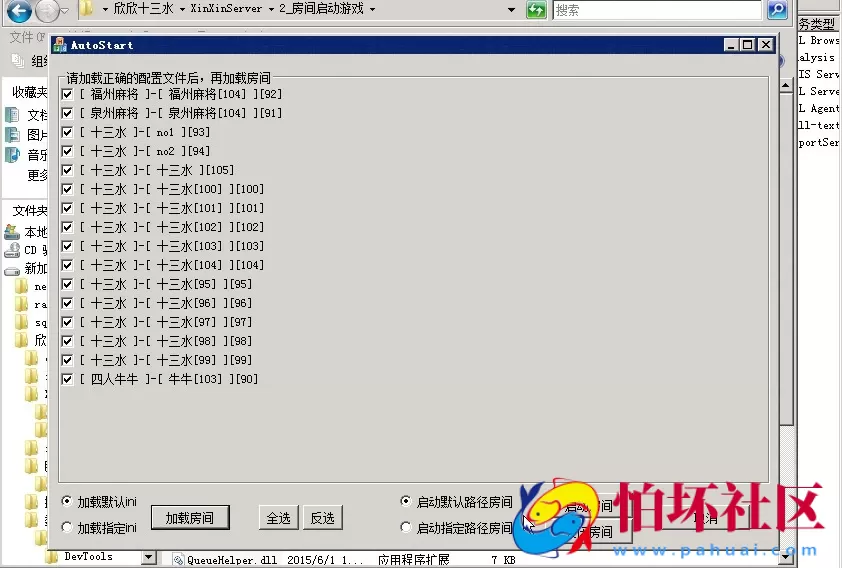Viewport: 842px width, 568px height.
Task: Click the search magnifier button
Action: (x=777, y=10)
